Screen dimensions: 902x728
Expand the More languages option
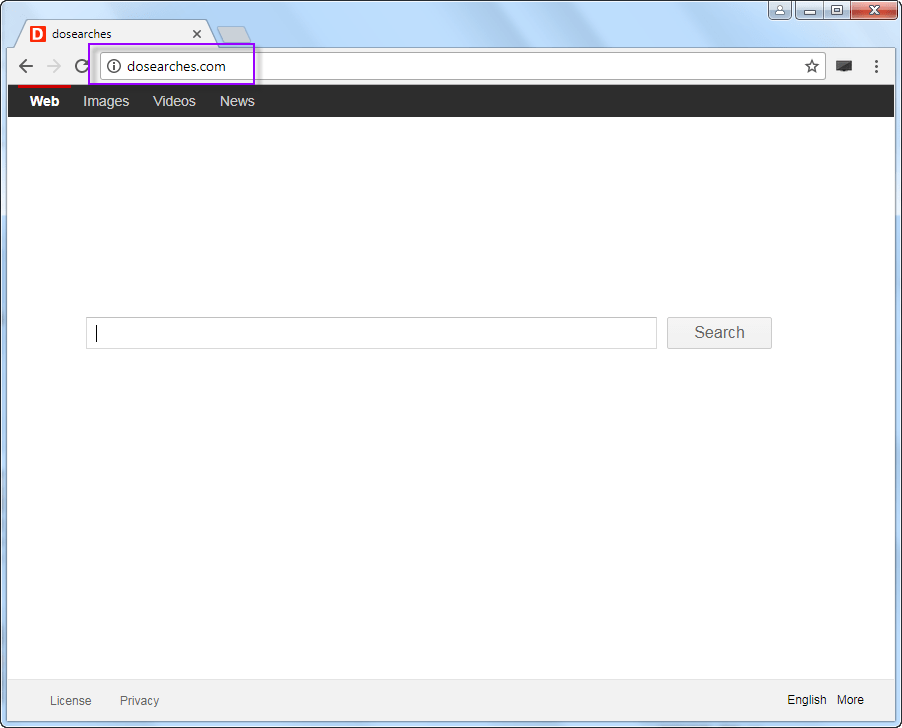click(850, 700)
